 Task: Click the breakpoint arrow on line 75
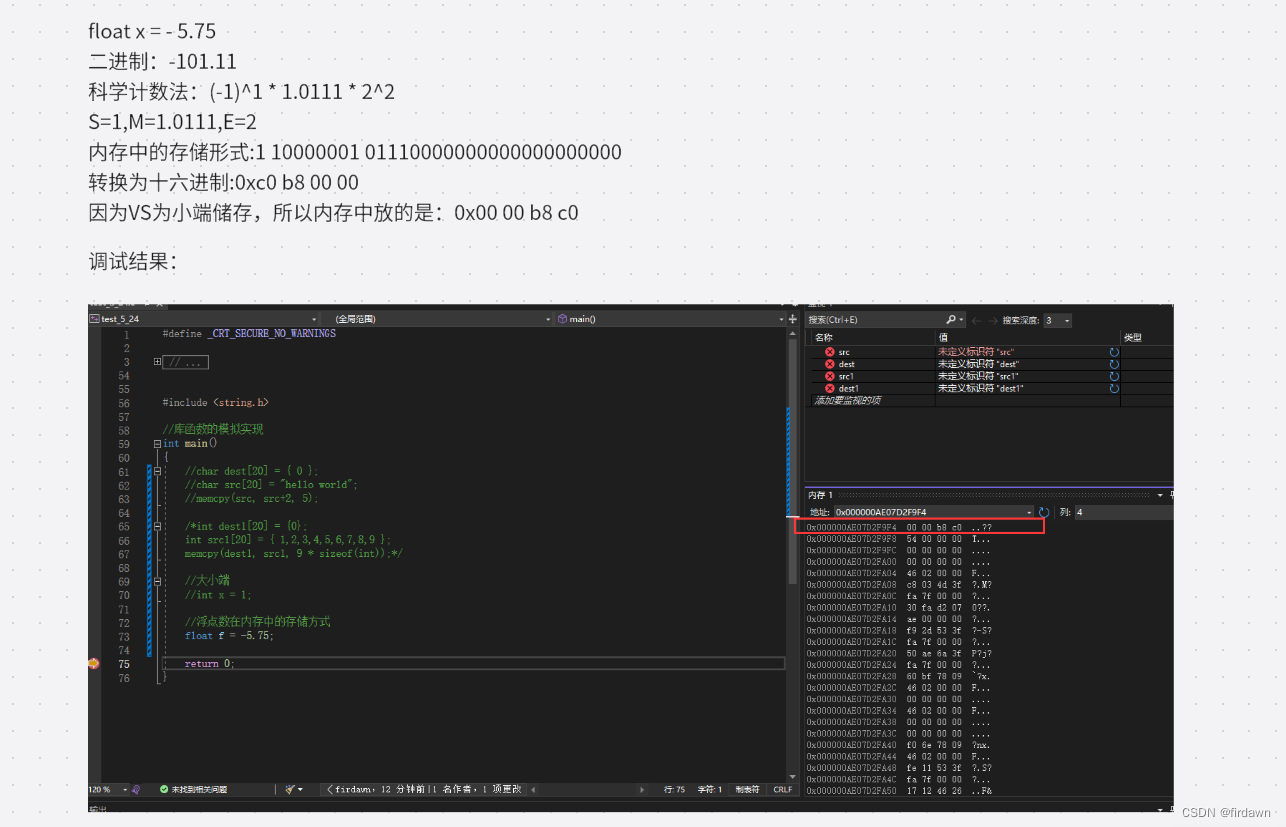click(94, 663)
